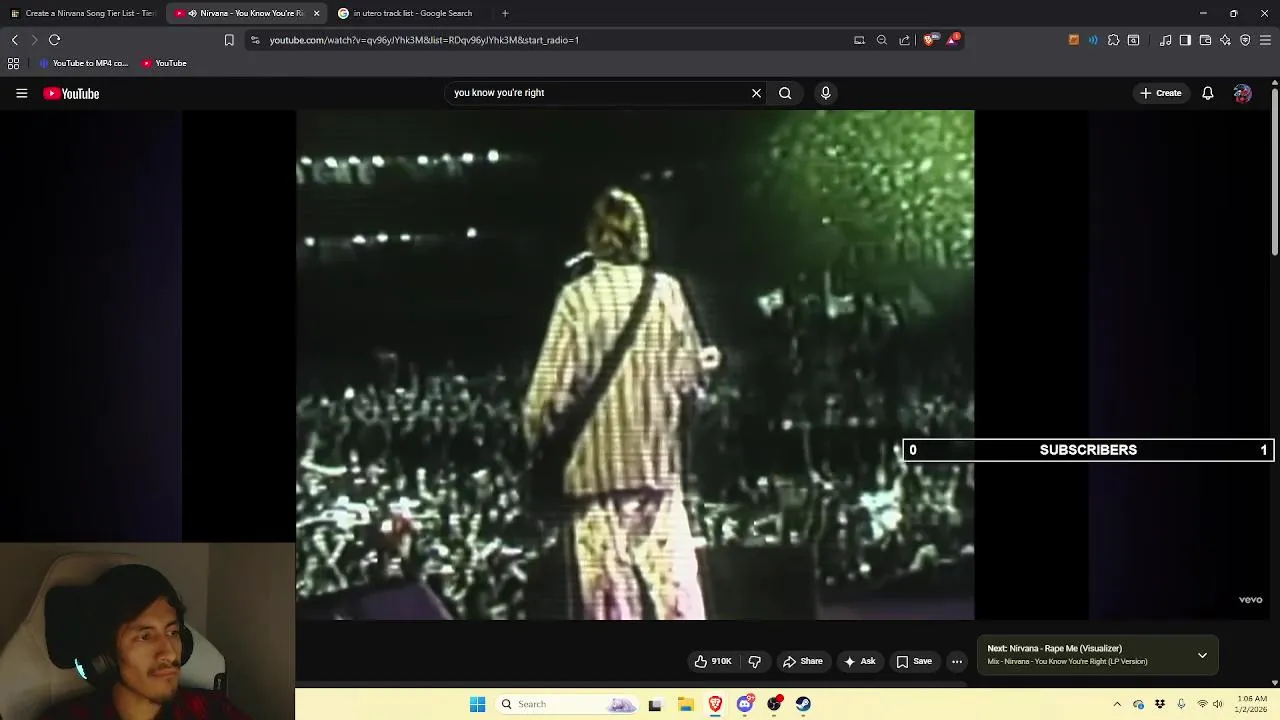Open the volume speaker tray icon

pyautogui.click(x=1218, y=704)
